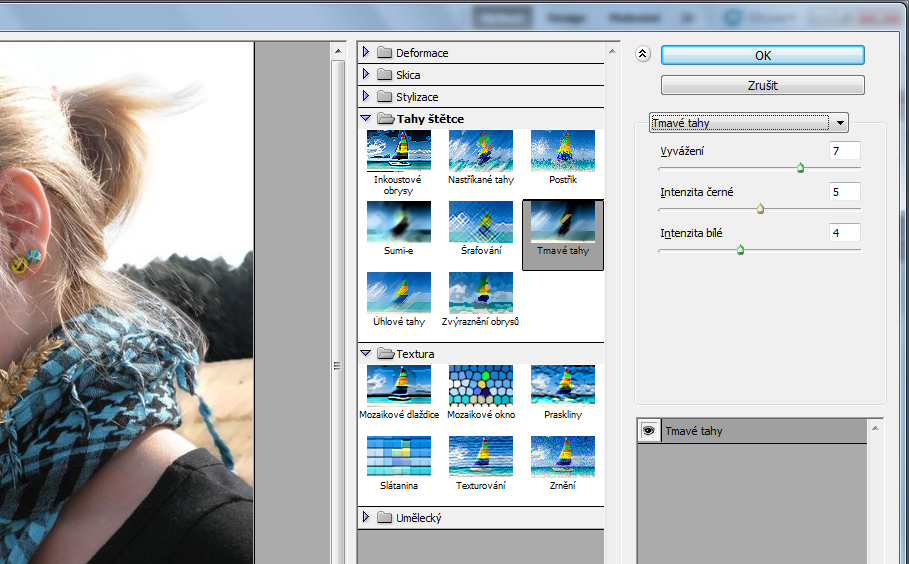Click the Deformace folder icon
909x564 pixels.
[384, 53]
